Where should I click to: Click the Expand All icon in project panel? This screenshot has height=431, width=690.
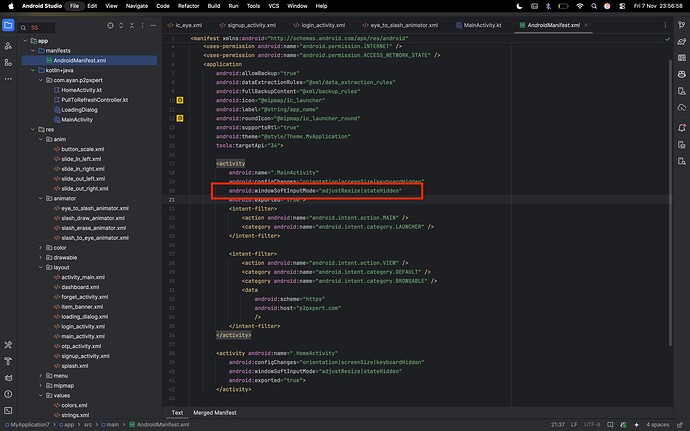click(x=121, y=26)
